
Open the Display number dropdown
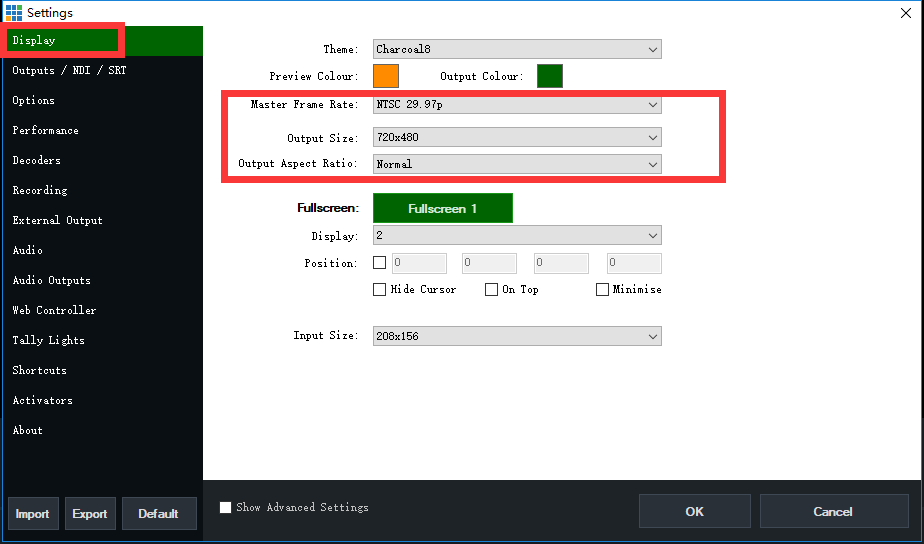(x=517, y=235)
